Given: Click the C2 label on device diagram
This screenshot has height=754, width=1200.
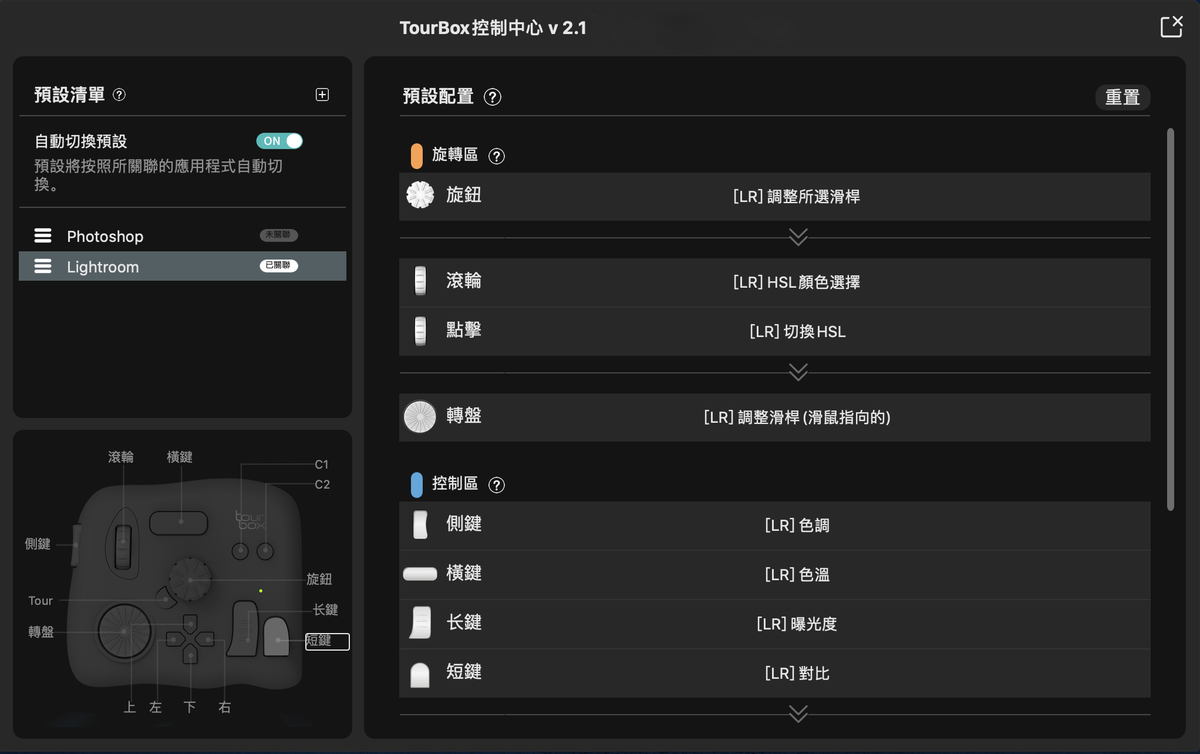Looking at the screenshot, I should pyautogui.click(x=321, y=484).
